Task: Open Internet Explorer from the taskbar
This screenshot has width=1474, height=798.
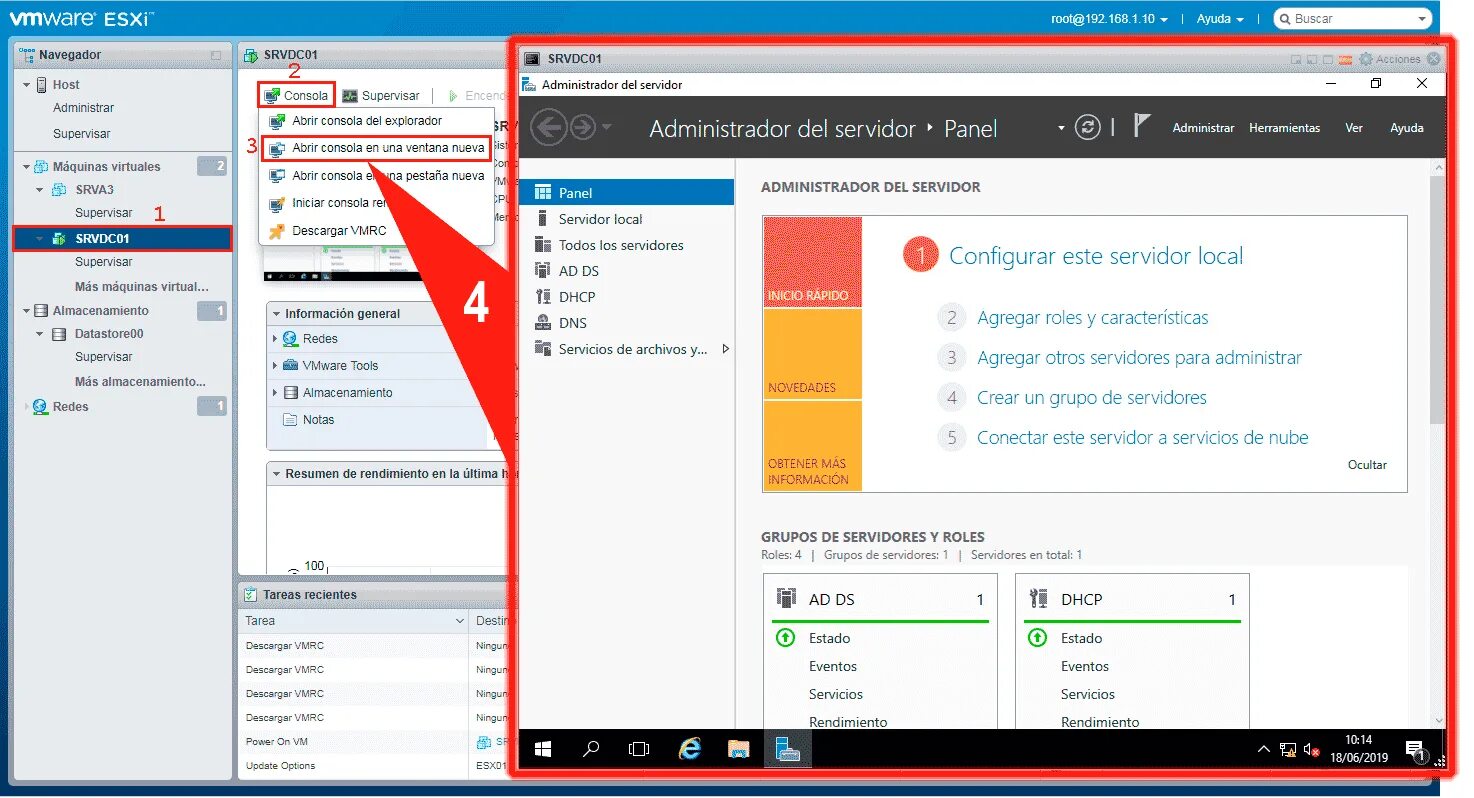Action: tap(690, 749)
